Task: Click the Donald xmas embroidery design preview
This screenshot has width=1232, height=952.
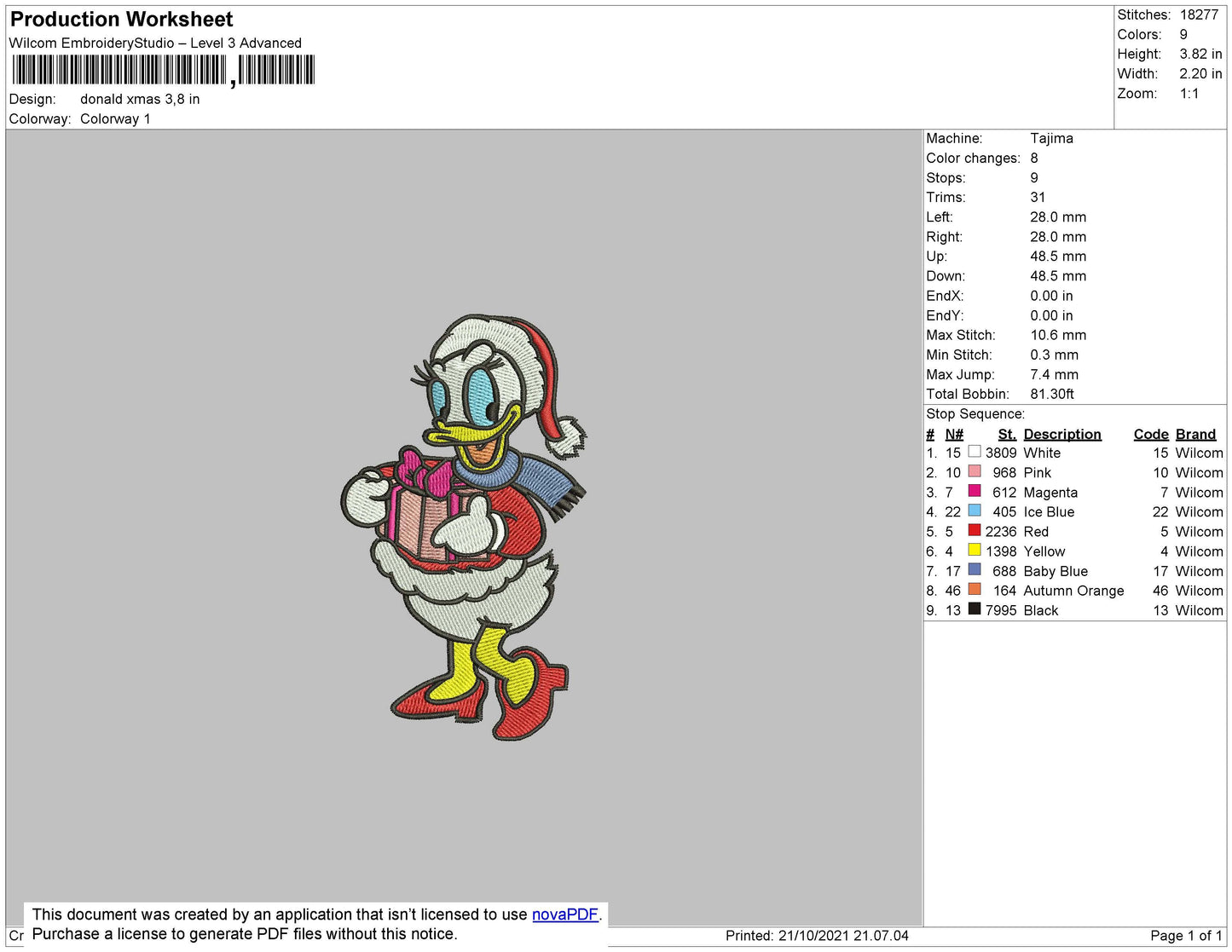Action: (x=465, y=526)
